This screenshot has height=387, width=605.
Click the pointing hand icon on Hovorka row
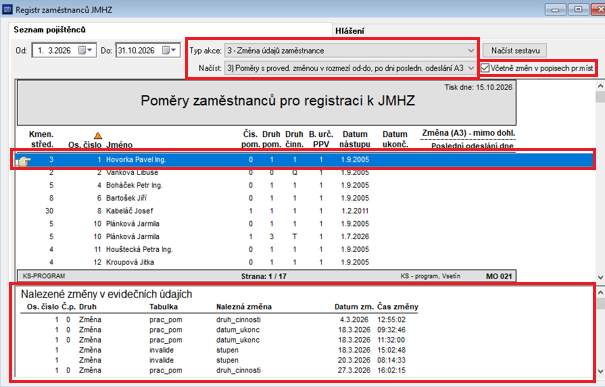[24, 162]
